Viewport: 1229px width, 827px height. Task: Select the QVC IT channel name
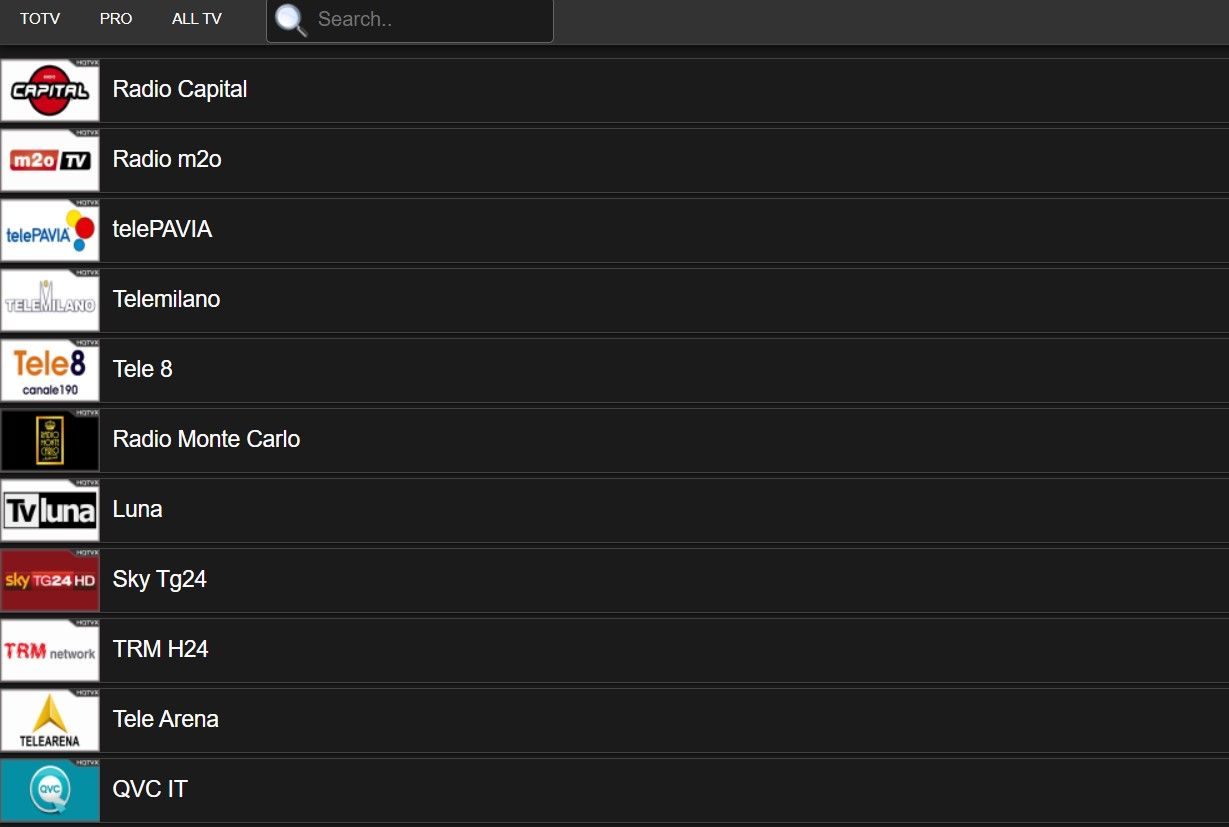click(150, 789)
